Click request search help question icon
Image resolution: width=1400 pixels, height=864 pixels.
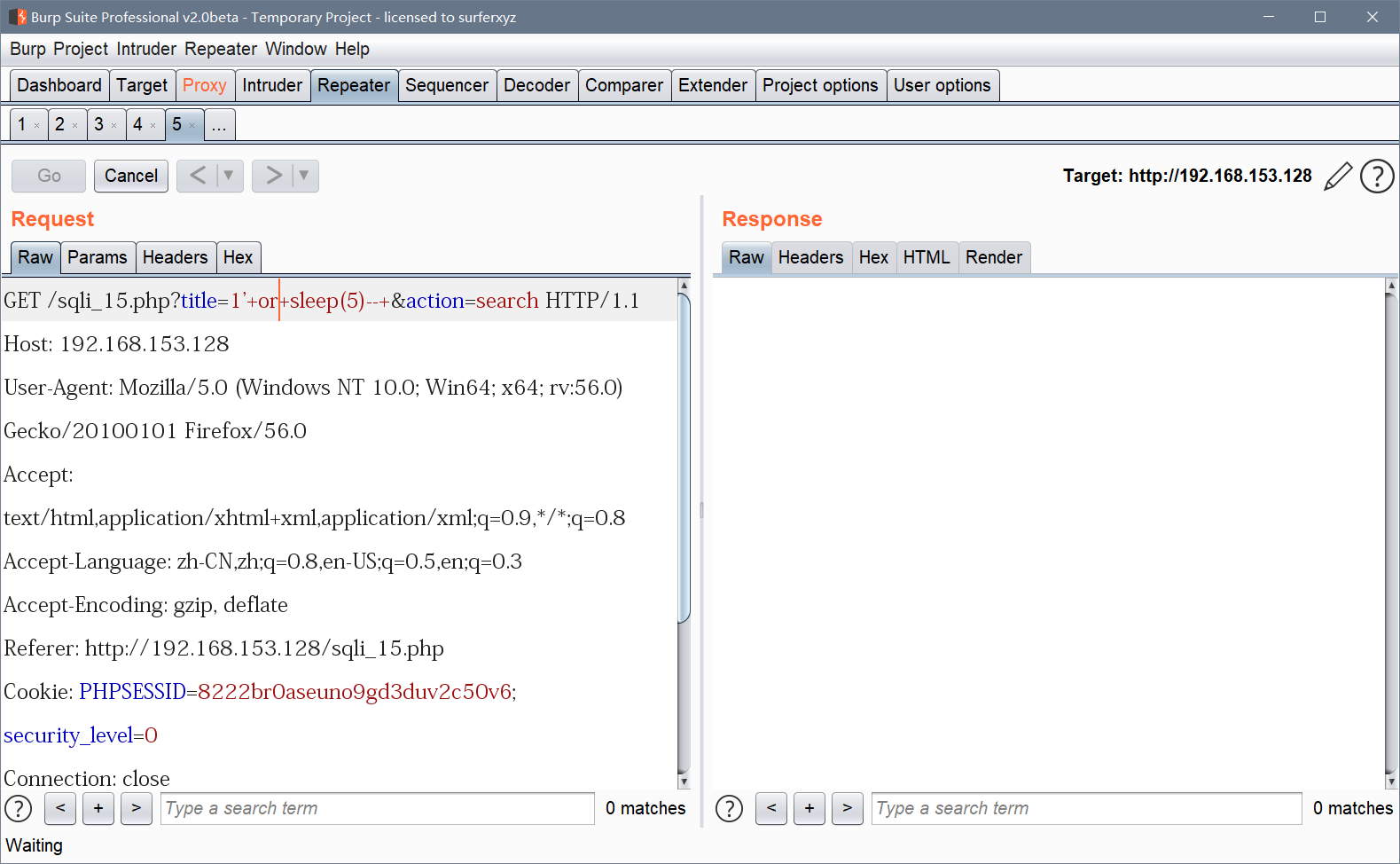[x=19, y=808]
